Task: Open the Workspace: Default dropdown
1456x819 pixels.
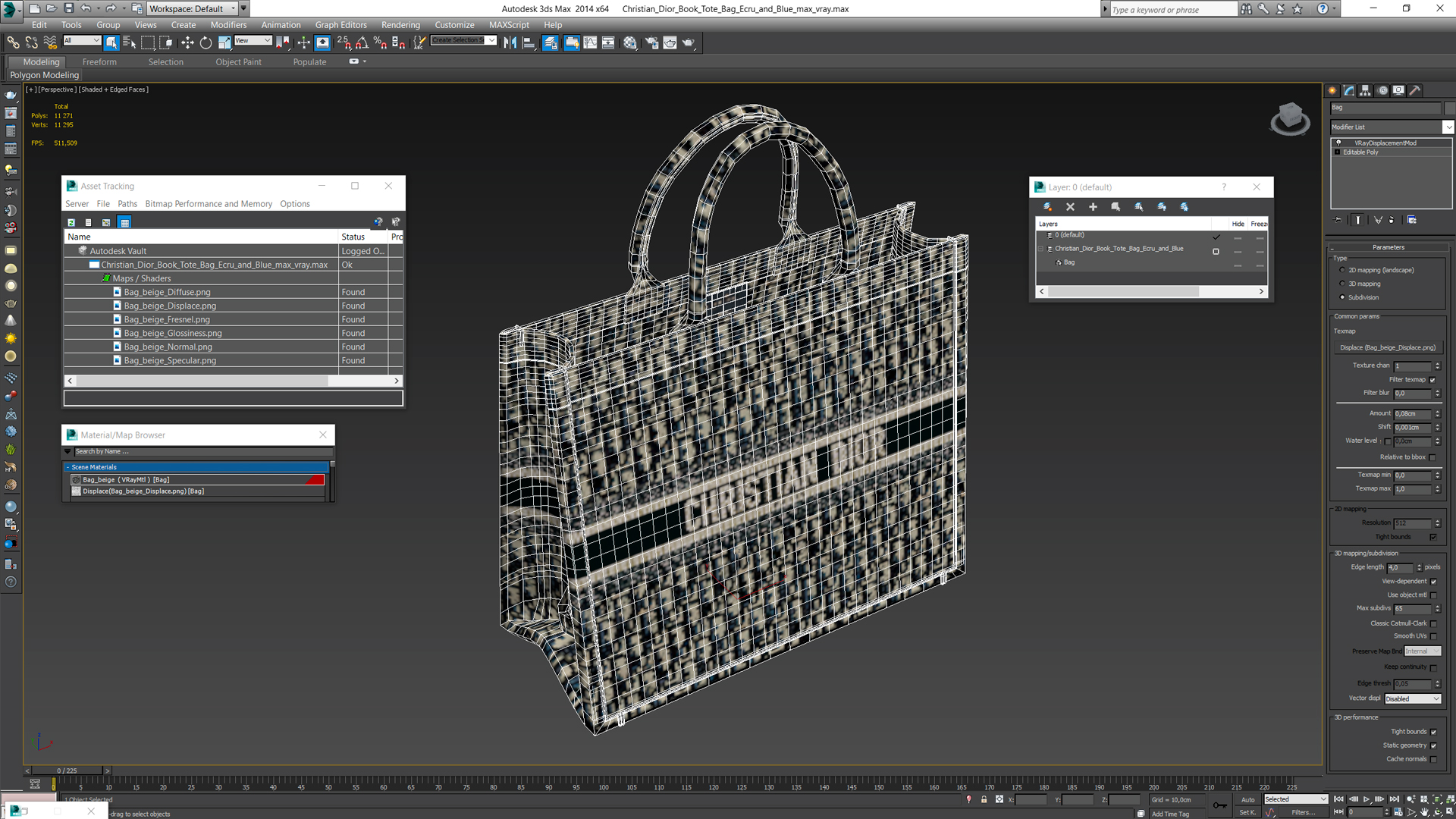Action: [x=193, y=8]
